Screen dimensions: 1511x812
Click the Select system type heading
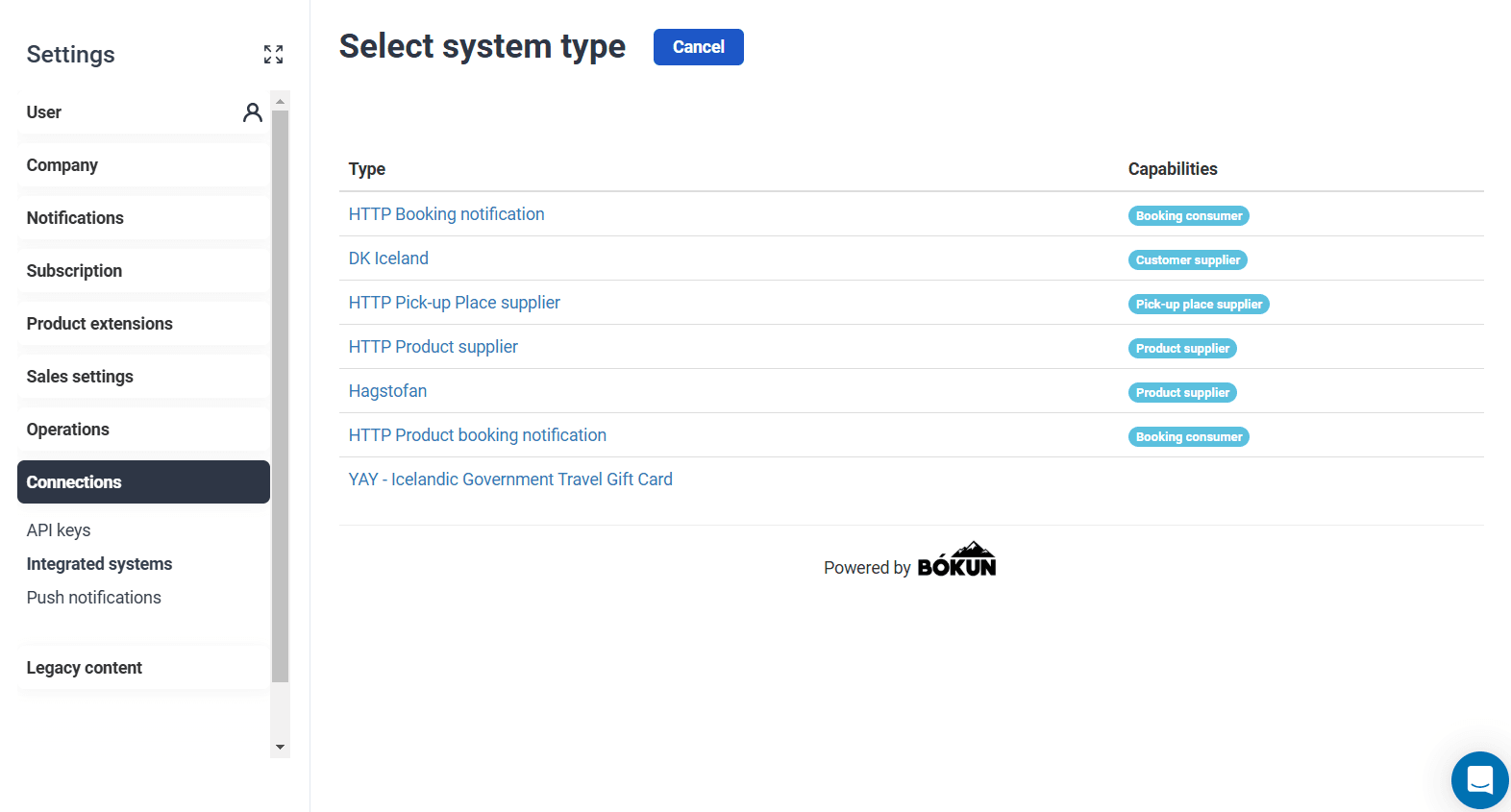tap(483, 47)
